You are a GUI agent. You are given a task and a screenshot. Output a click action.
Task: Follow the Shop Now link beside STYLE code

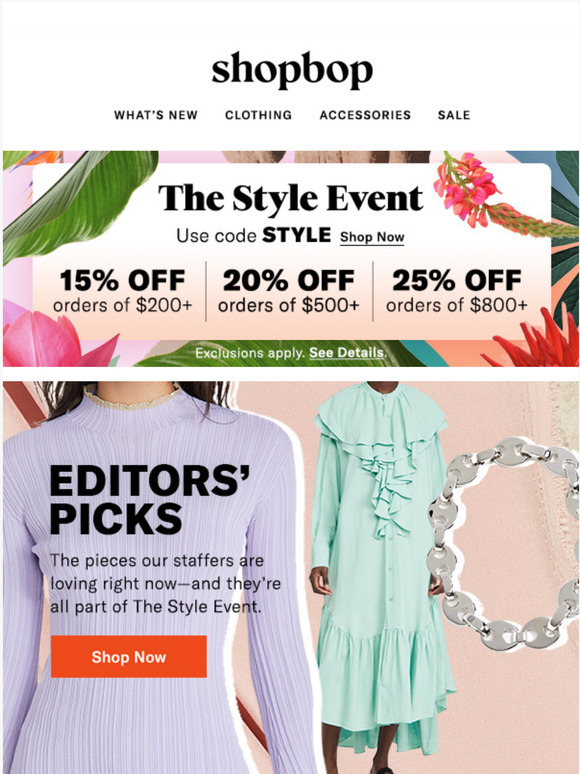click(x=372, y=237)
